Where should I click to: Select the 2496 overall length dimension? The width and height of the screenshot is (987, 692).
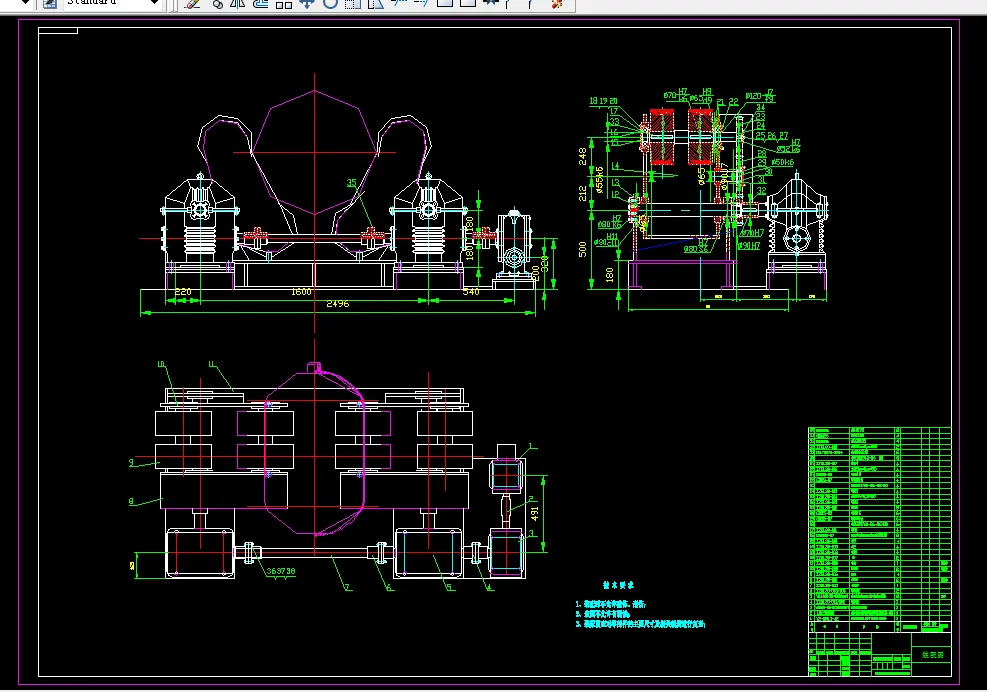(337, 304)
